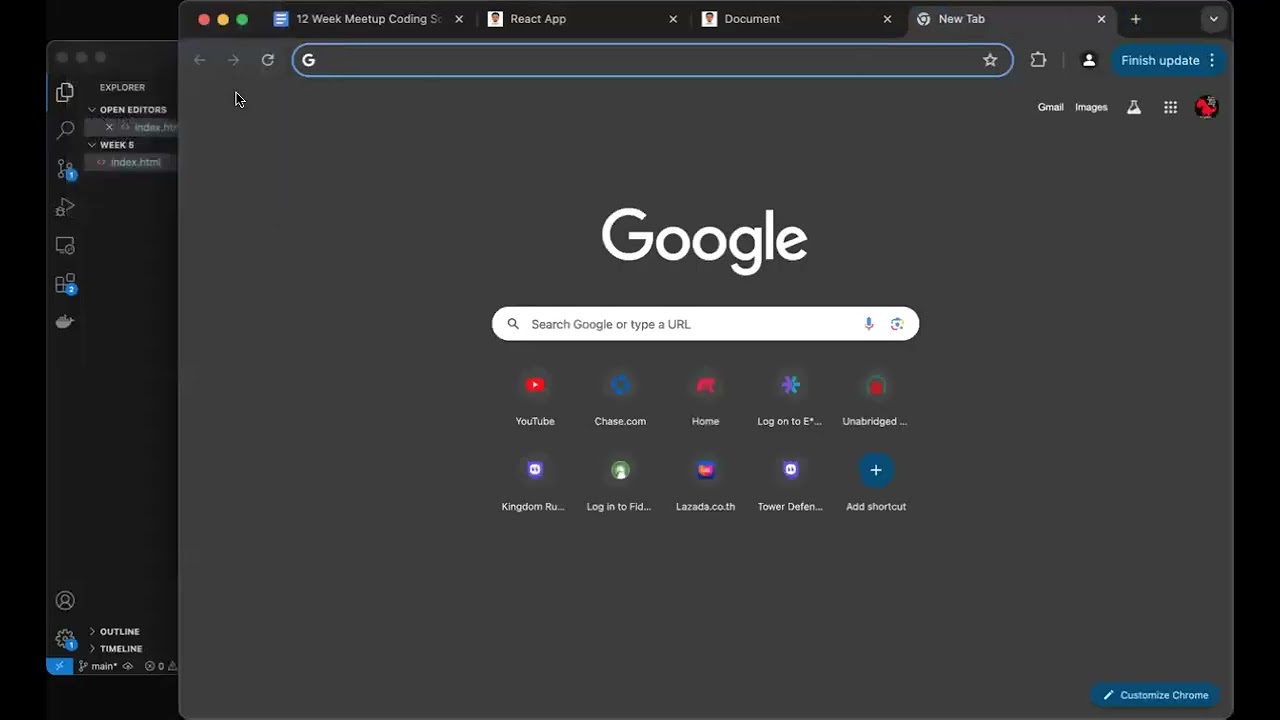Viewport: 1280px width, 720px height.
Task: Open VS Code Extensions icon
Action: coord(65,284)
